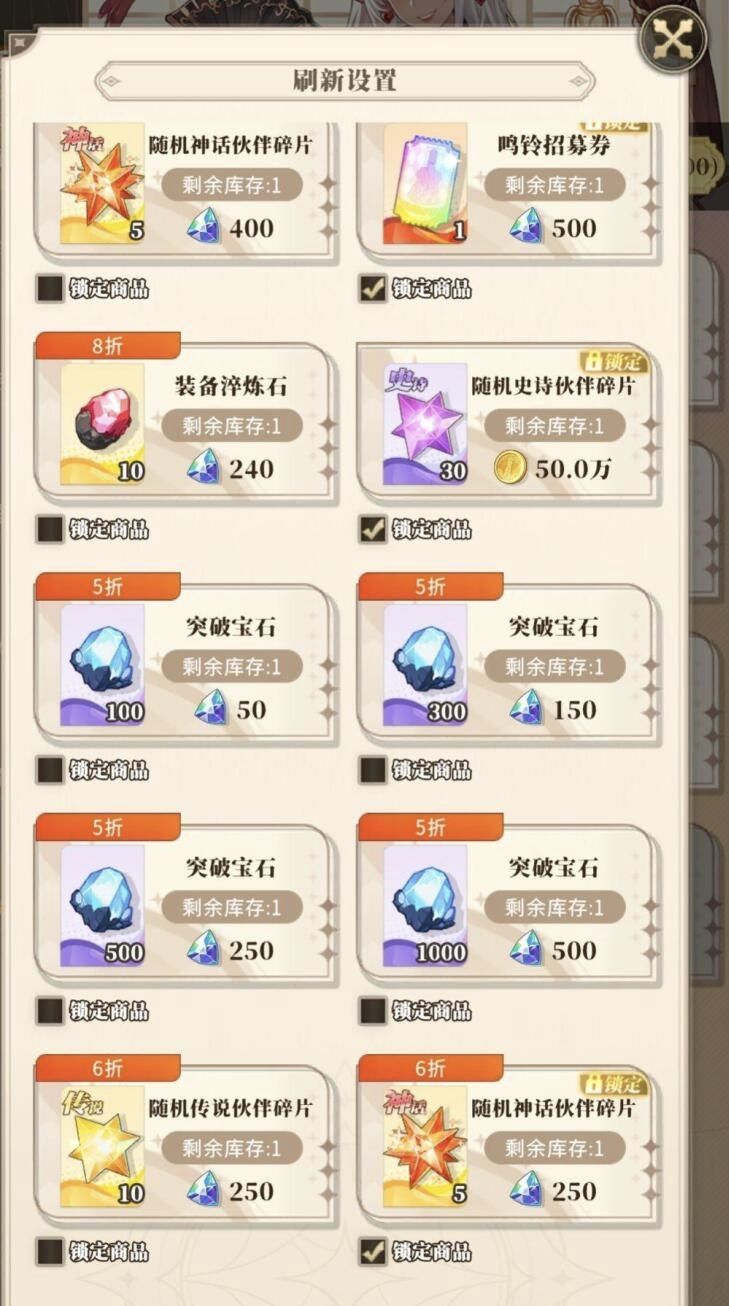This screenshot has height=1306, width=729.
Task: Select 突破宝石 icon with quantity 100
Action: 102,665
